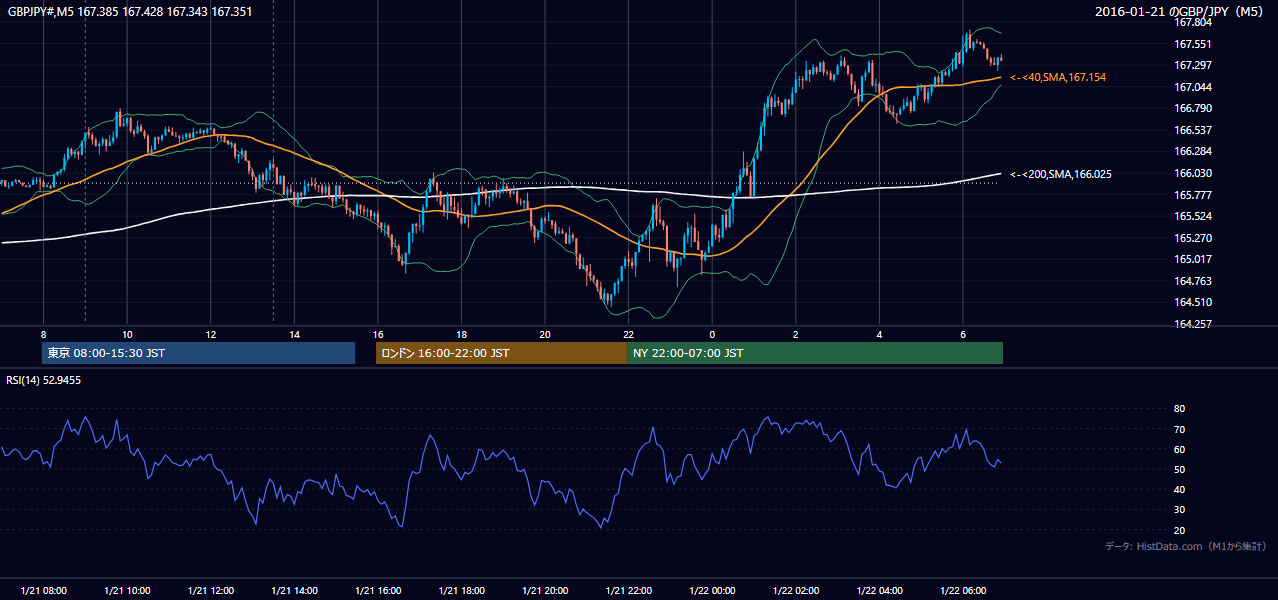Click price axis value 167.297

[1192, 65]
